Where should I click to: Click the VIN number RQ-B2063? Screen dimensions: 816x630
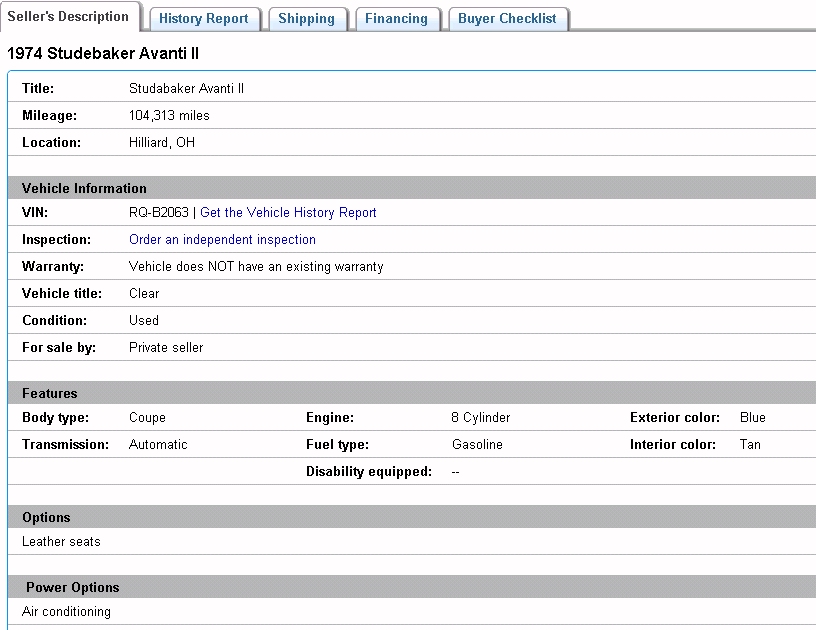(x=158, y=212)
